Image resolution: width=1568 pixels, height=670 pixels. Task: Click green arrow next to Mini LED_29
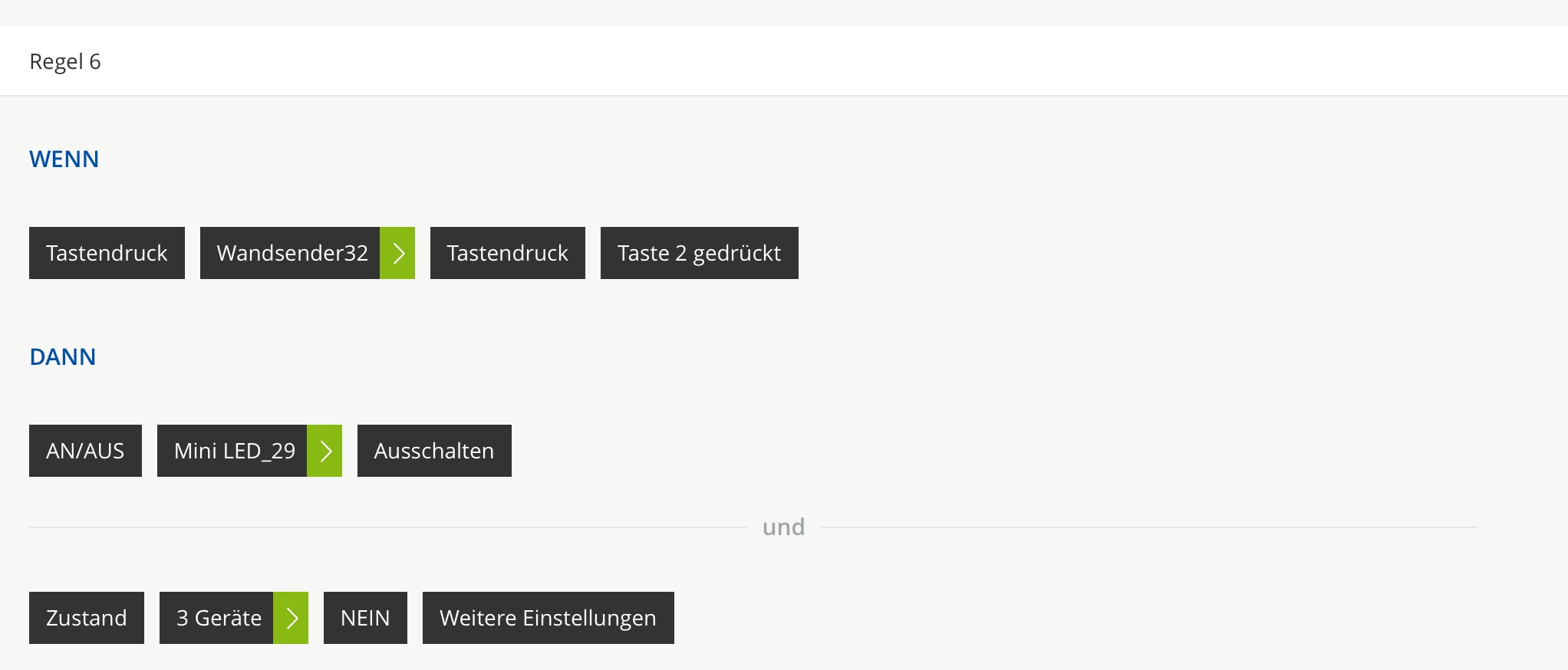(x=324, y=451)
